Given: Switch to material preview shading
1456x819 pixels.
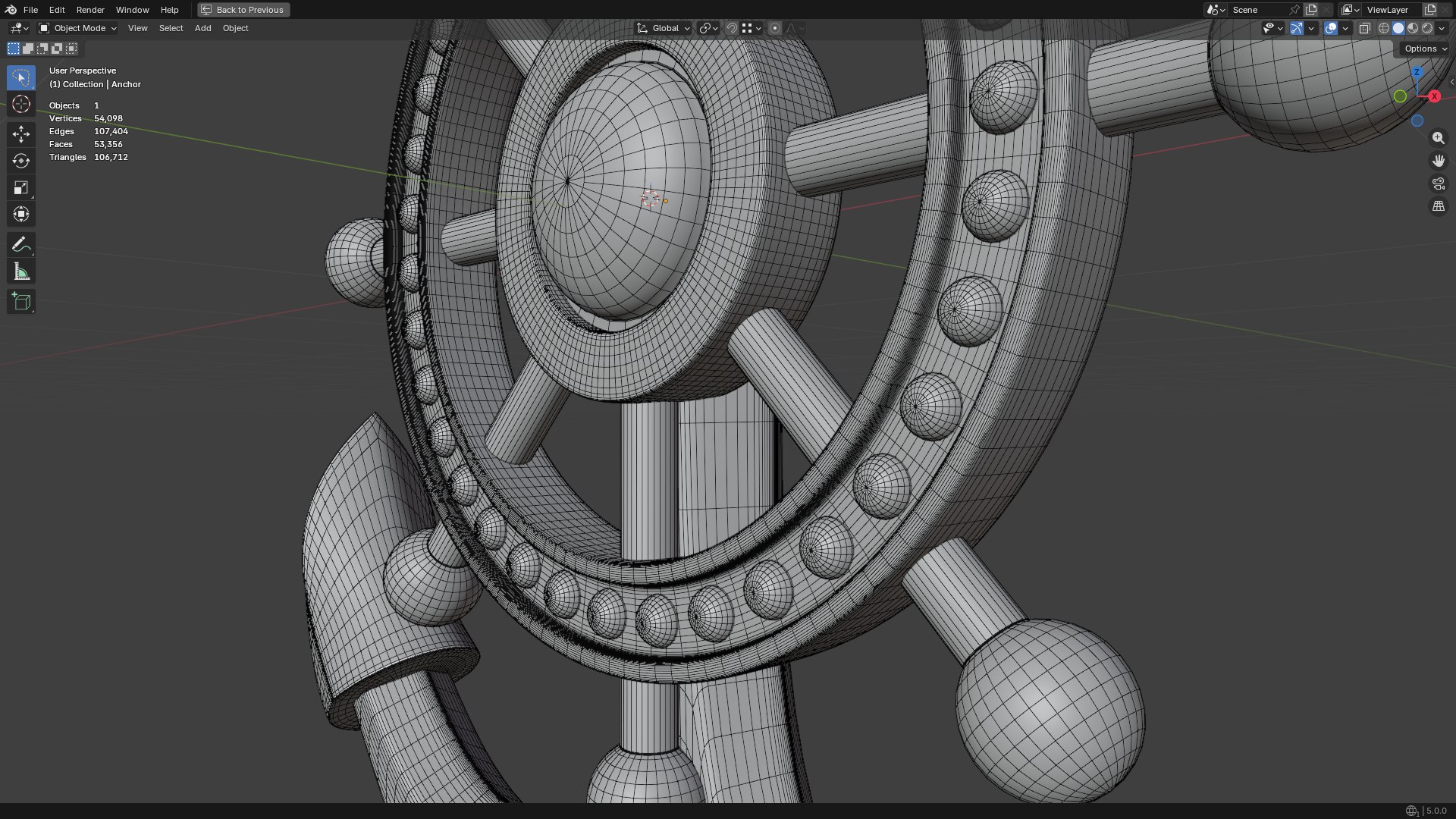Looking at the screenshot, I should coord(1413,28).
